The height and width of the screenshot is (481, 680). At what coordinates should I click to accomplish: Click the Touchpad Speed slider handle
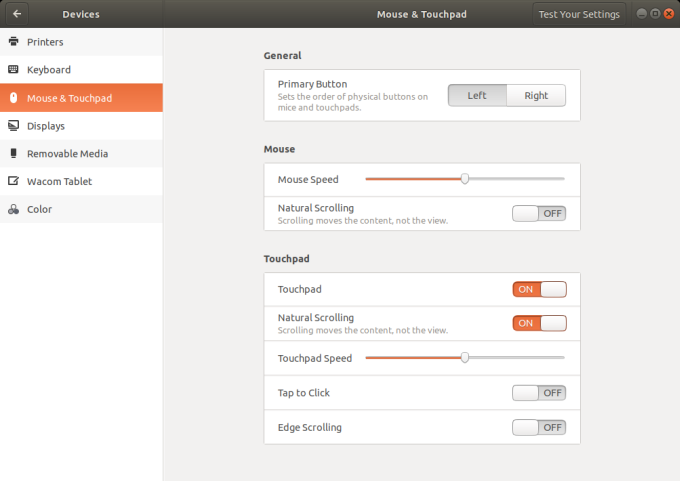pyautogui.click(x=465, y=357)
